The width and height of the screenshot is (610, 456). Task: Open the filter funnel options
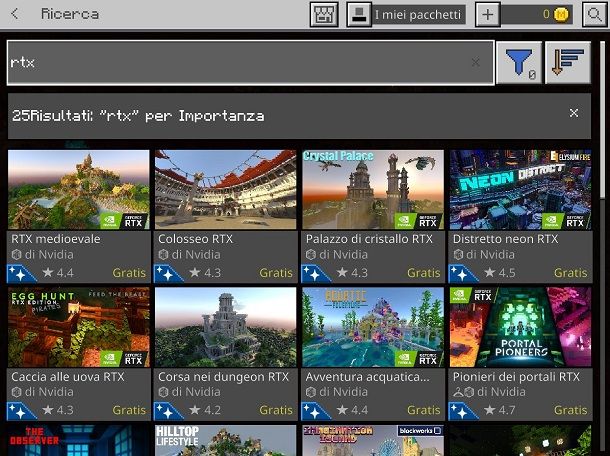pos(519,62)
